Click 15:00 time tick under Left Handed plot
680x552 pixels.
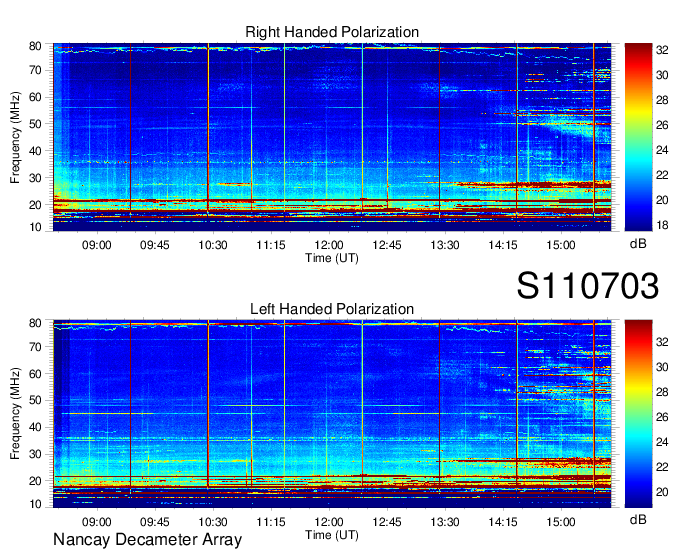pos(561,522)
